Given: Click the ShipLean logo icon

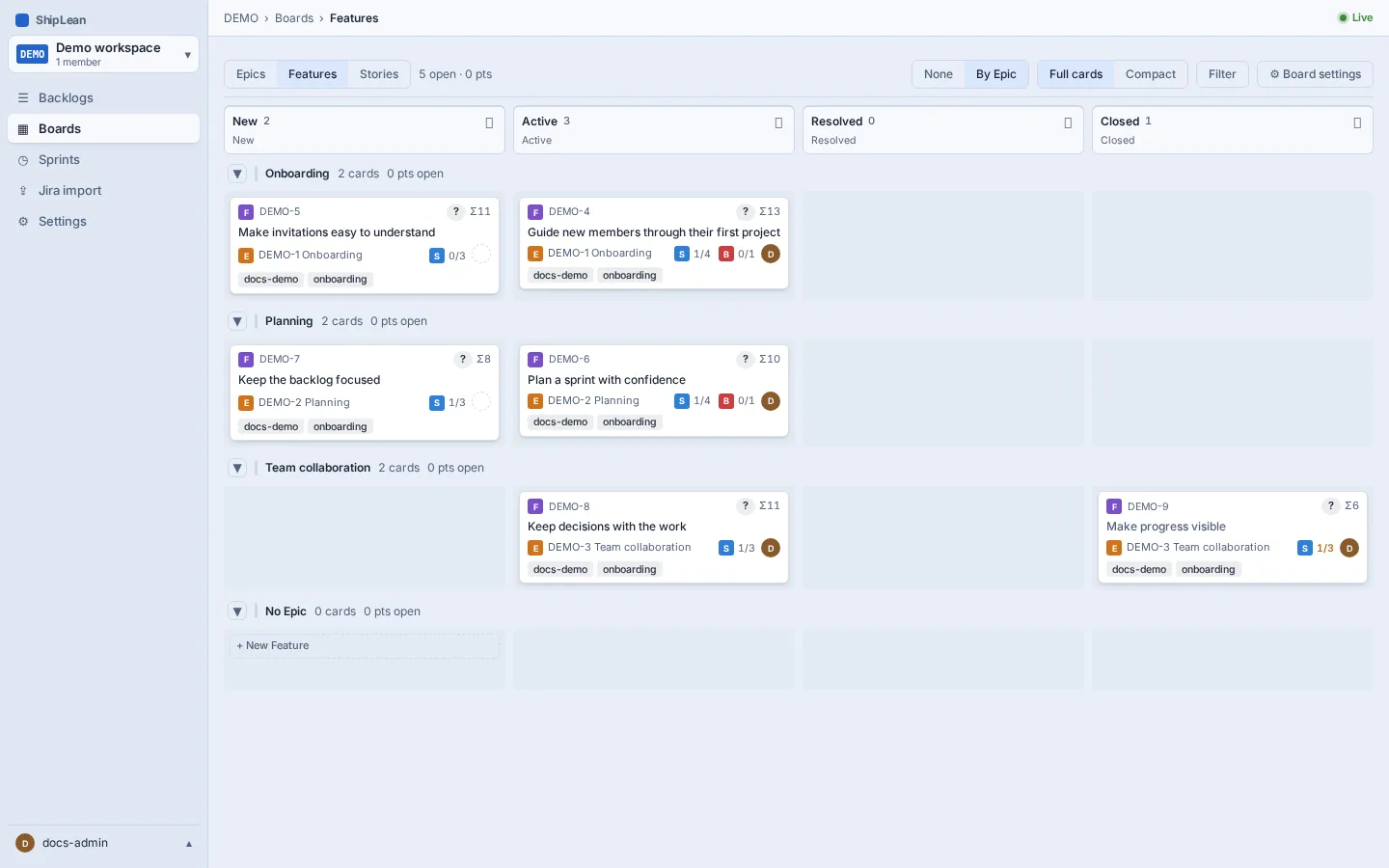Looking at the screenshot, I should [22, 19].
